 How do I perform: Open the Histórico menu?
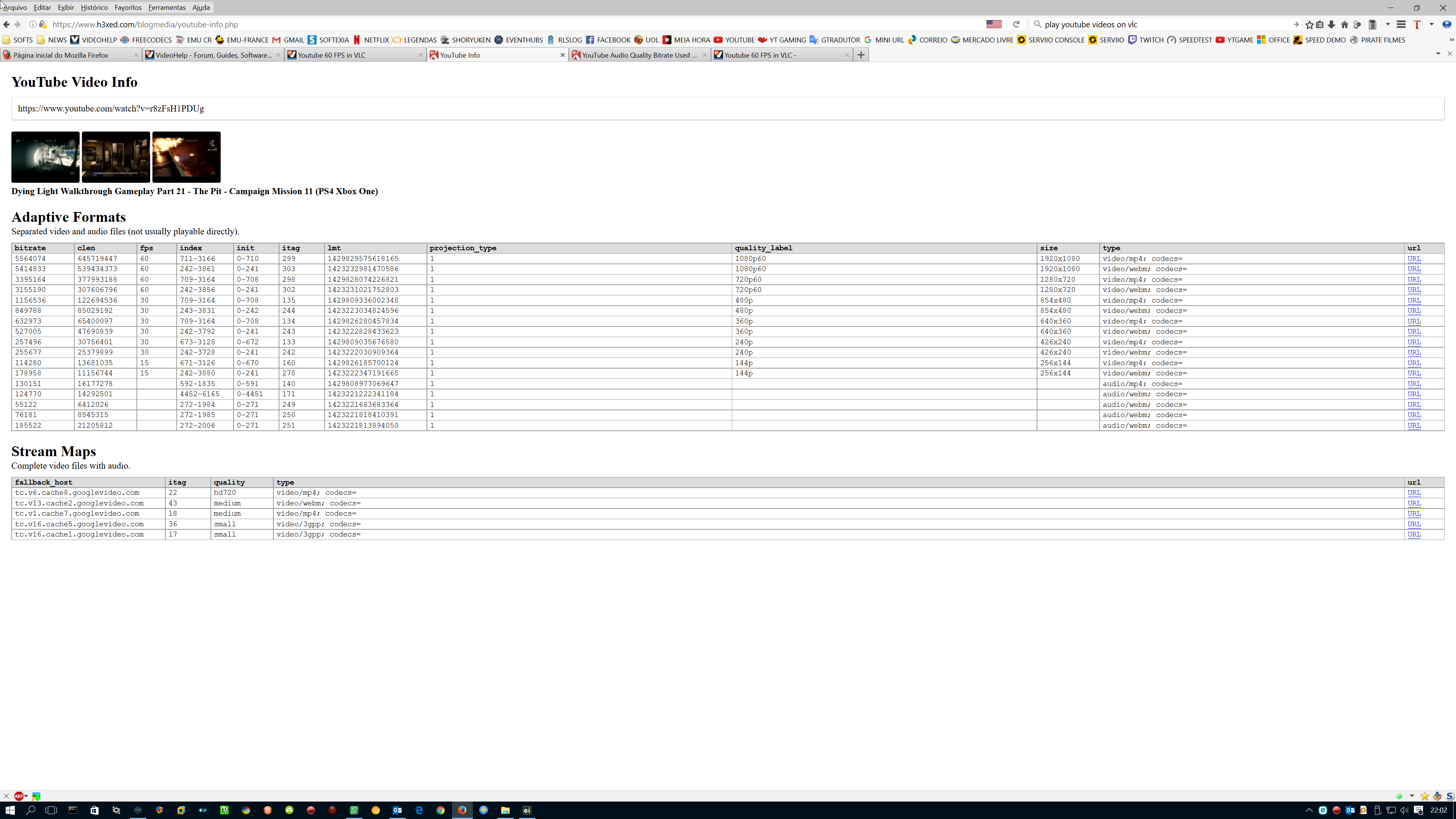pos(94,7)
